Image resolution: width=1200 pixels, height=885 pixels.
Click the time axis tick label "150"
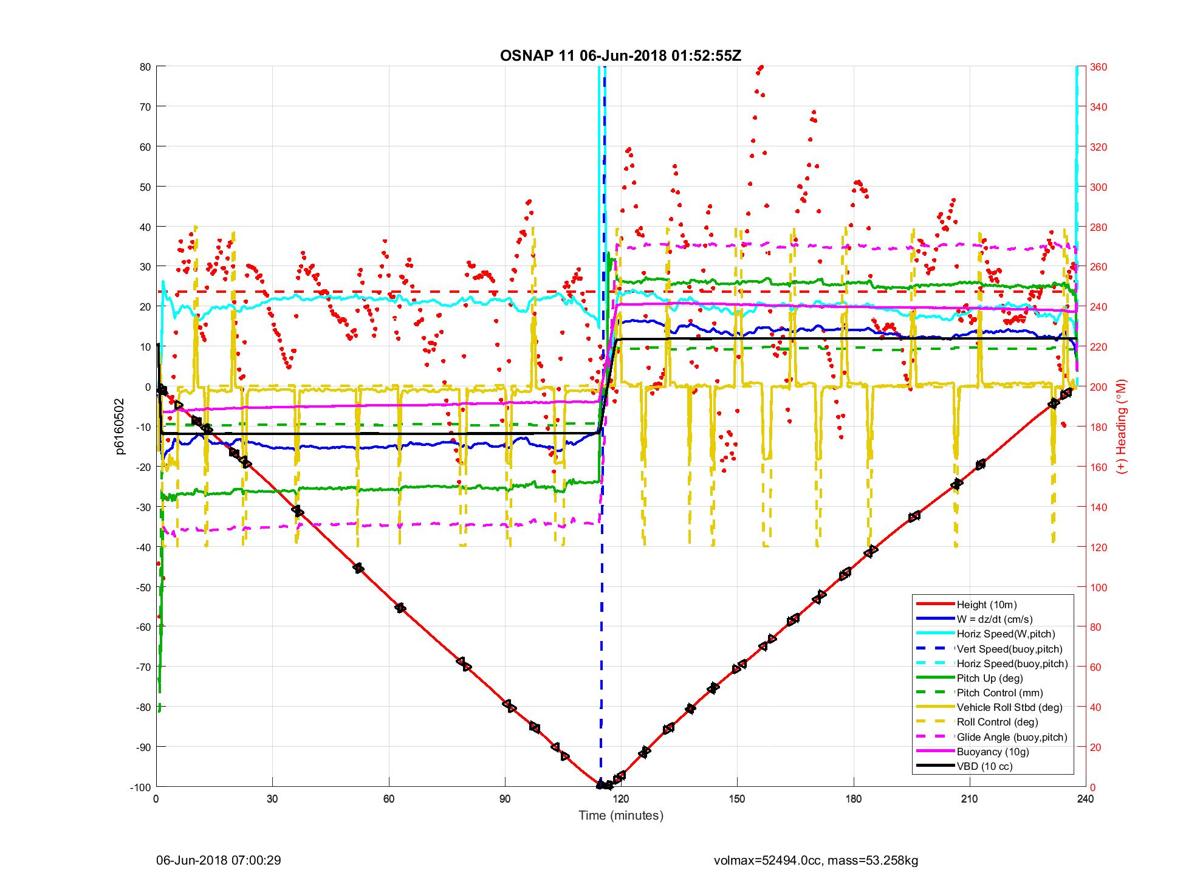click(x=737, y=799)
